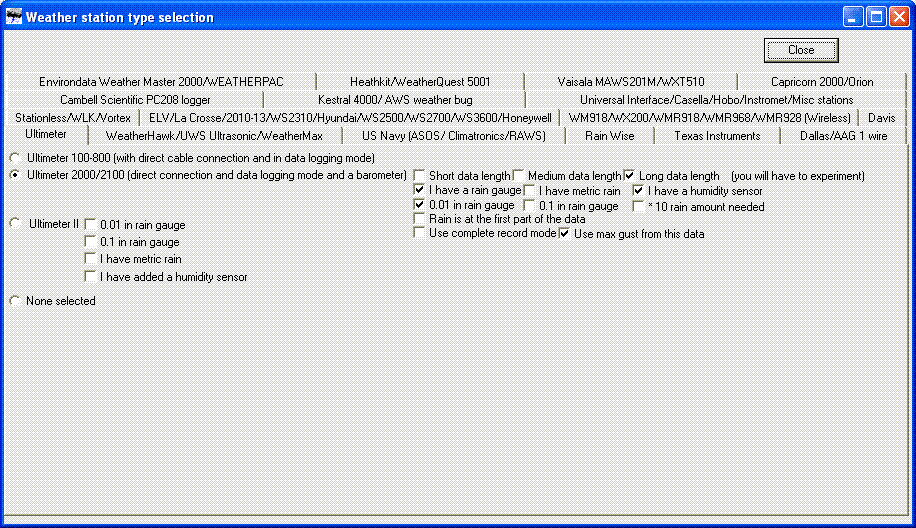Uncheck Ultimeter 2000 0.01 in rain gauge
Viewport: 916px width, 528px height.
[419, 205]
